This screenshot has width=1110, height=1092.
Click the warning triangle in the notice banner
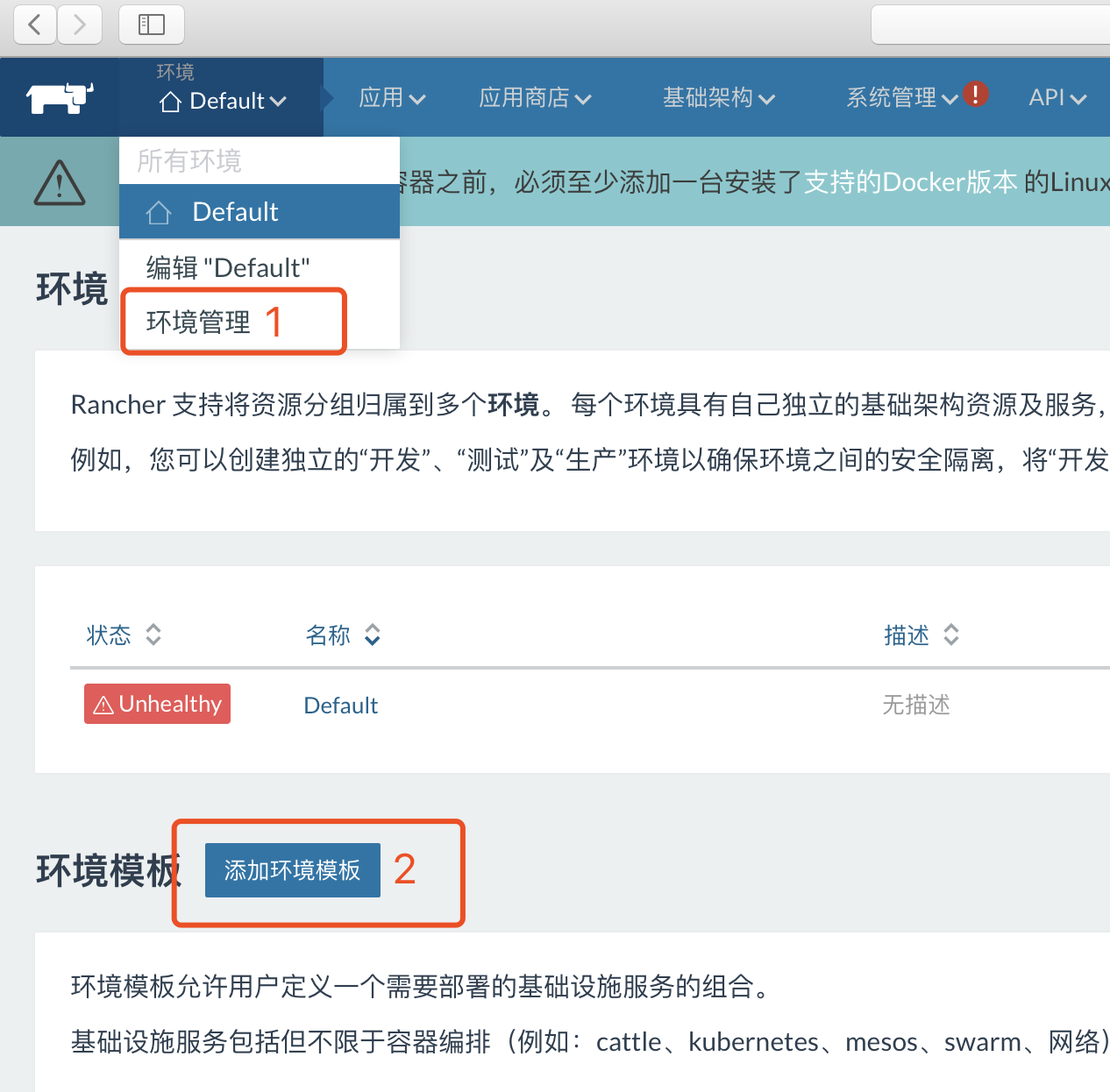pyautogui.click(x=59, y=181)
